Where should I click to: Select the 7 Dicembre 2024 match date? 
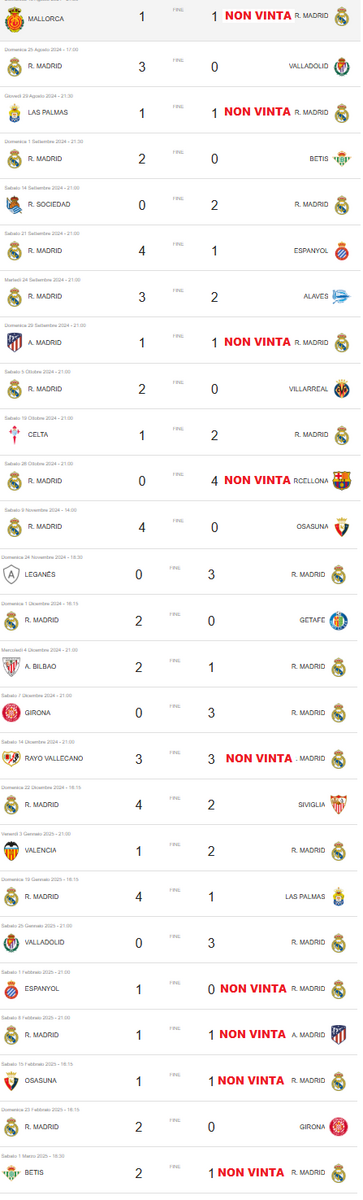[x=36, y=696]
